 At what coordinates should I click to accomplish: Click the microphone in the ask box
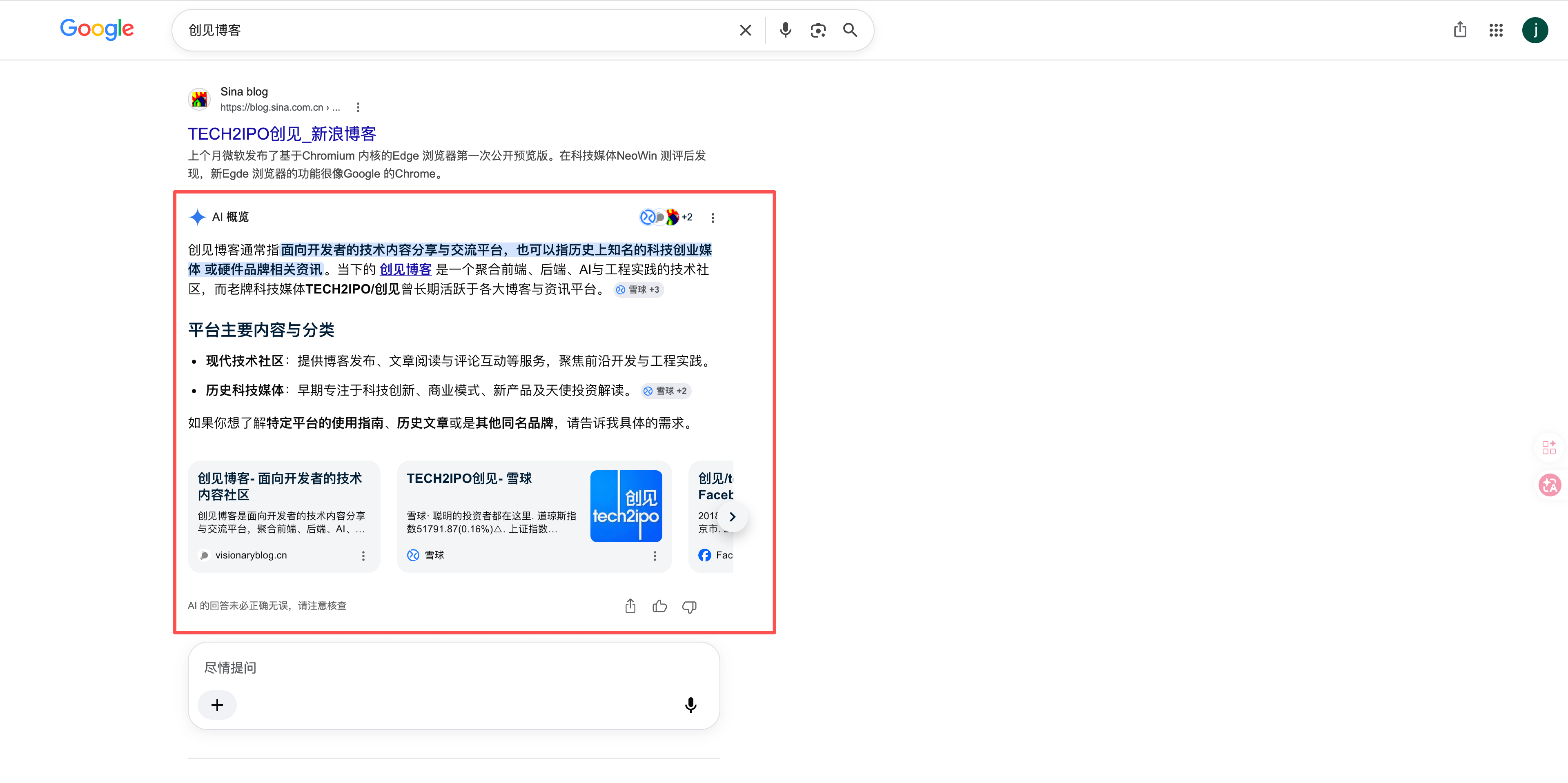[x=691, y=705]
